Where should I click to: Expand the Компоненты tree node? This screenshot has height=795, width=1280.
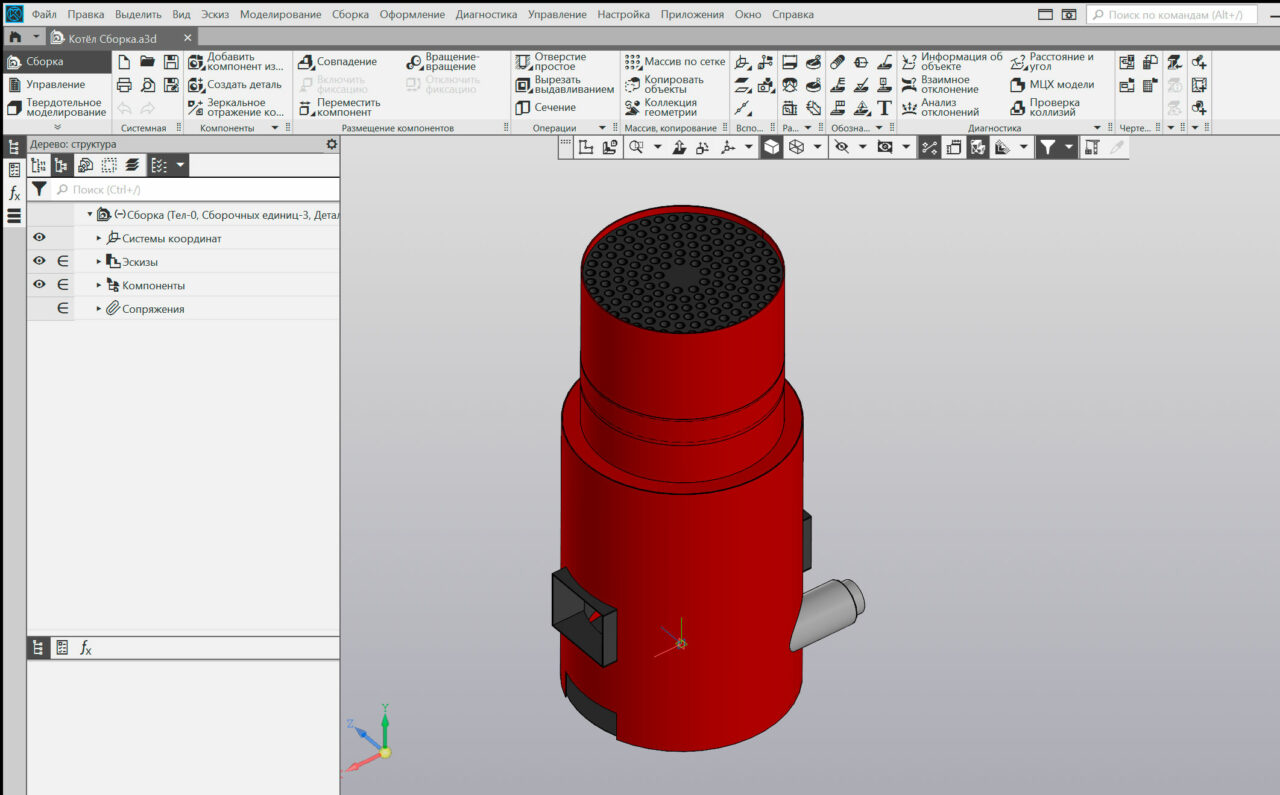click(x=99, y=286)
